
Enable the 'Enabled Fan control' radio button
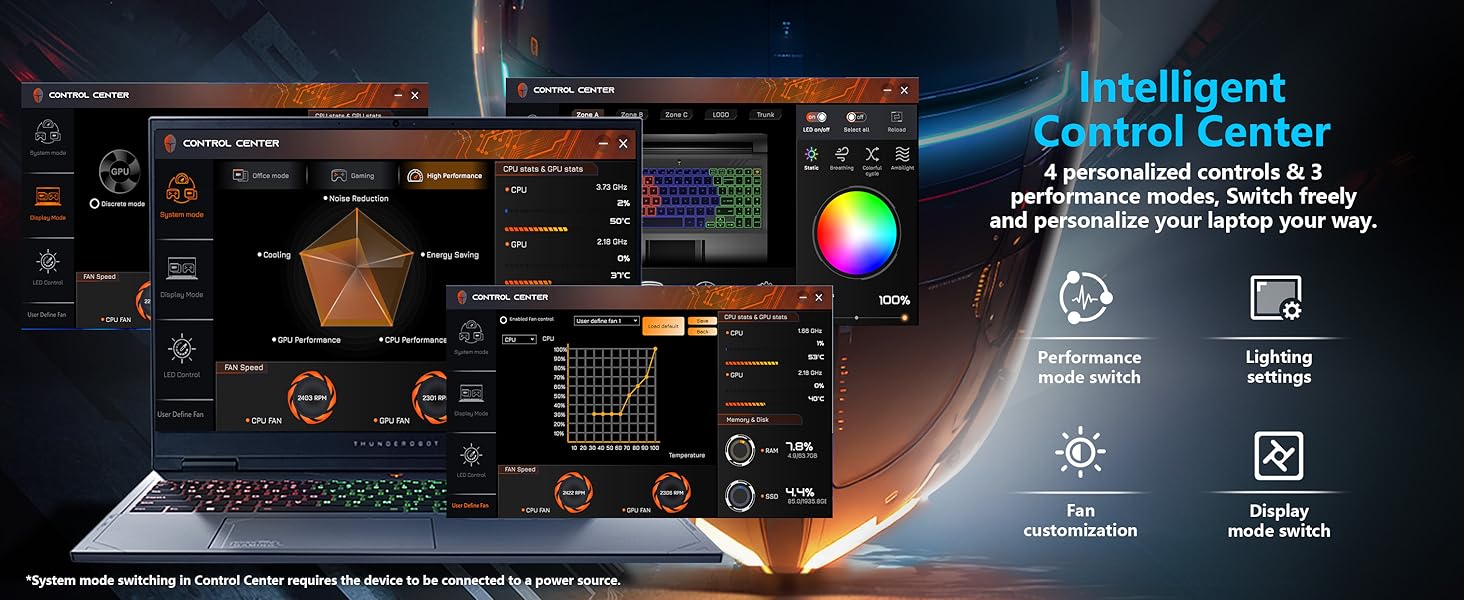click(x=503, y=320)
